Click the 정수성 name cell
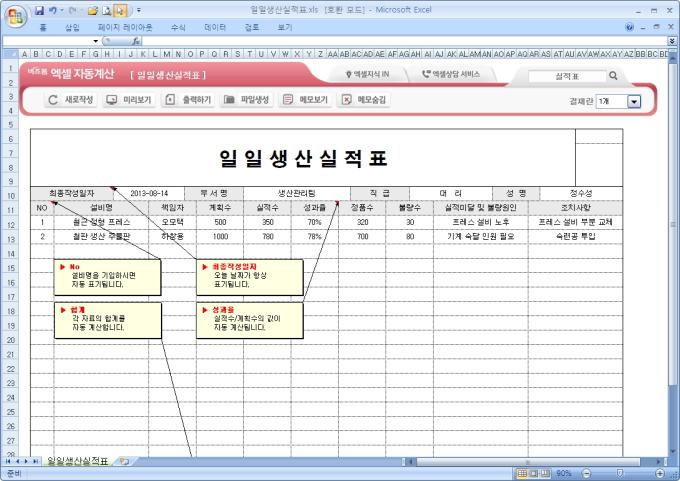This screenshot has height=481, width=680. pyautogui.click(x=581, y=193)
